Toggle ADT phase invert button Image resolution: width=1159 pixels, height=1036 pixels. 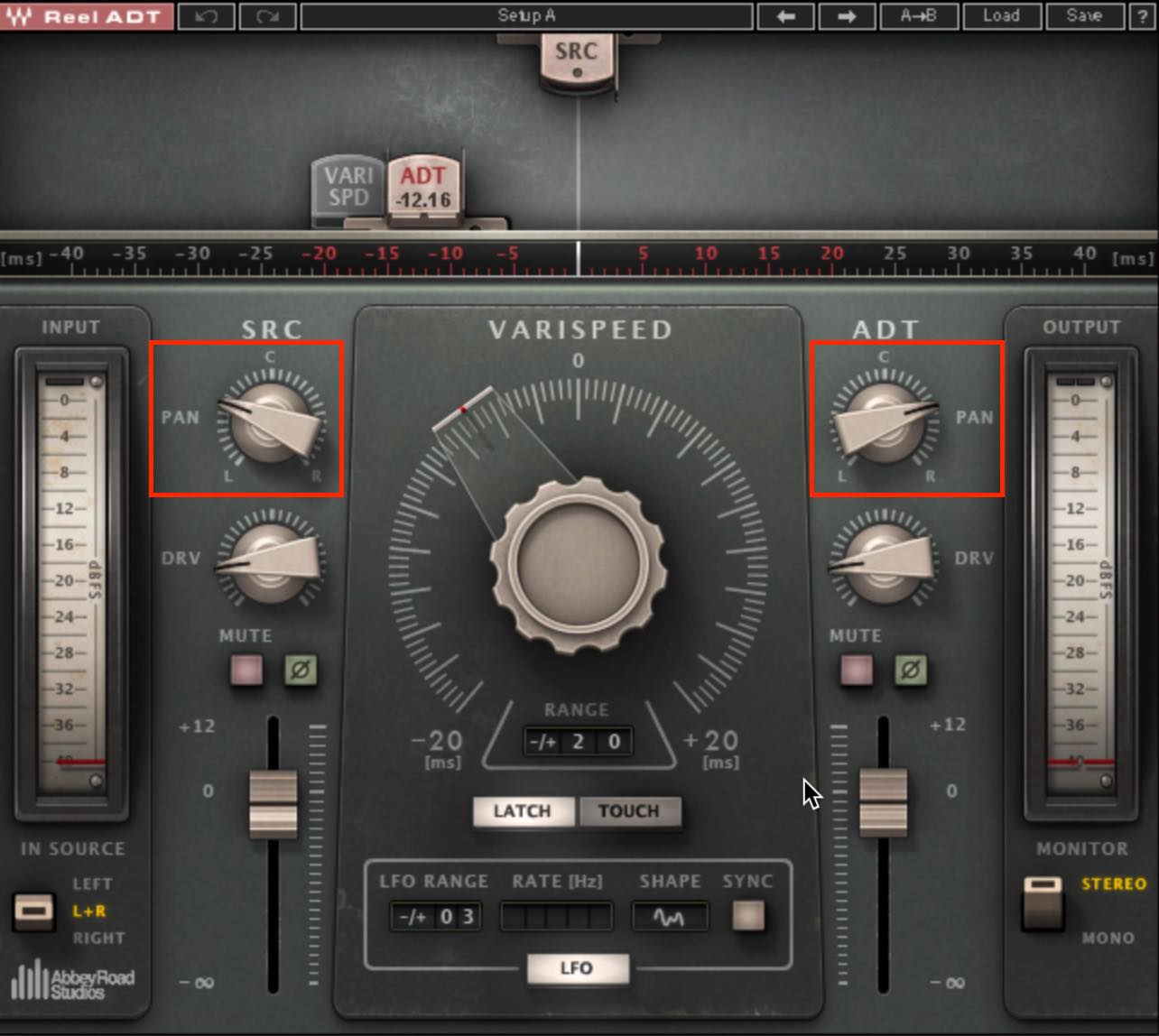pos(911,671)
